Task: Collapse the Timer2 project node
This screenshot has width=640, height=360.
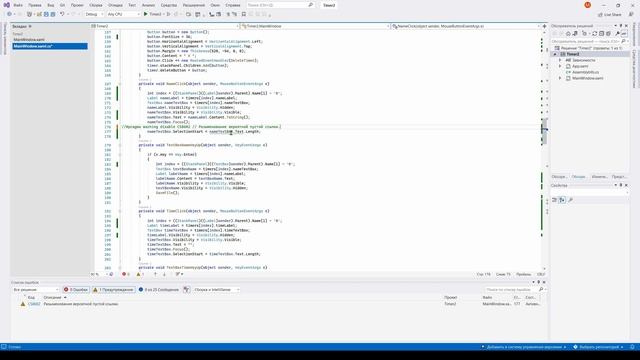Action: [555, 54]
